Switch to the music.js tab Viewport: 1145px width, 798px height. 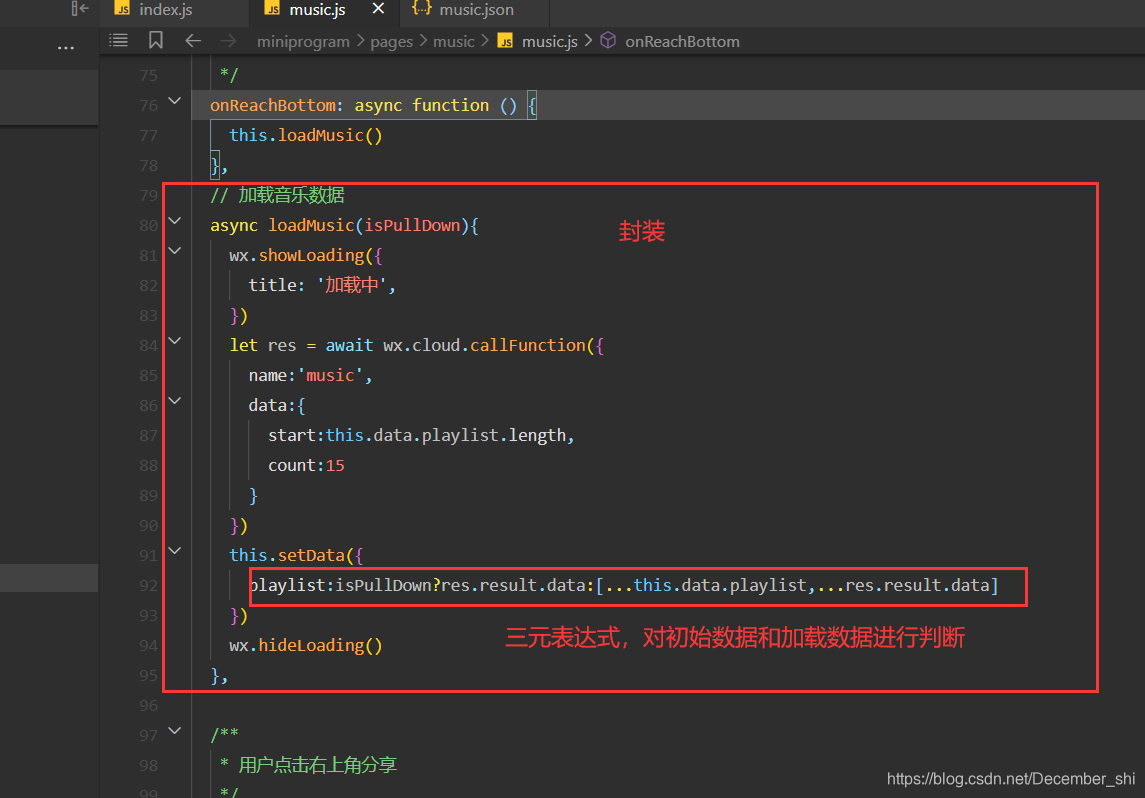tap(317, 9)
